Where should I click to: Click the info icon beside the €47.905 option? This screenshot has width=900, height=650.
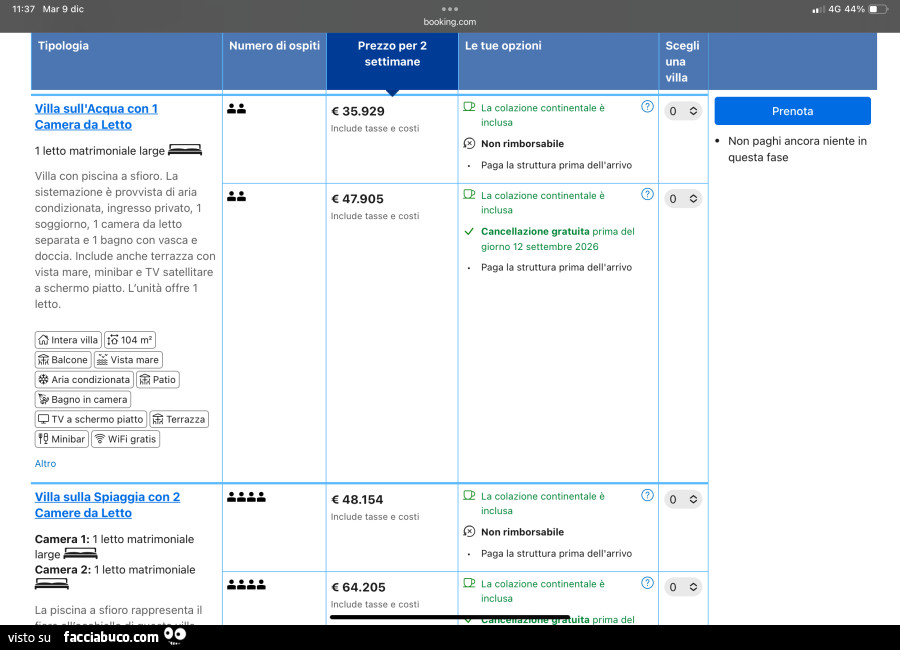pyautogui.click(x=647, y=195)
